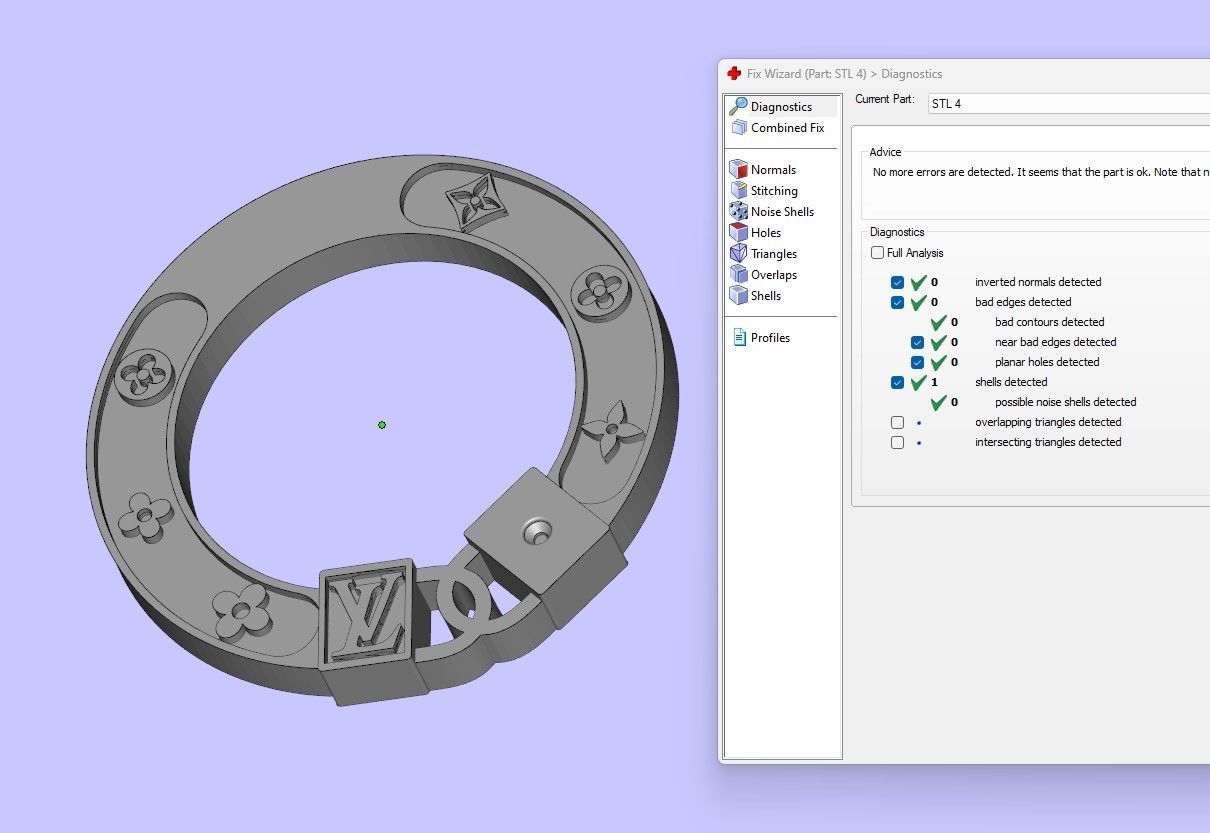This screenshot has width=1210, height=833.
Task: Open the Profiles page
Action: pos(770,338)
